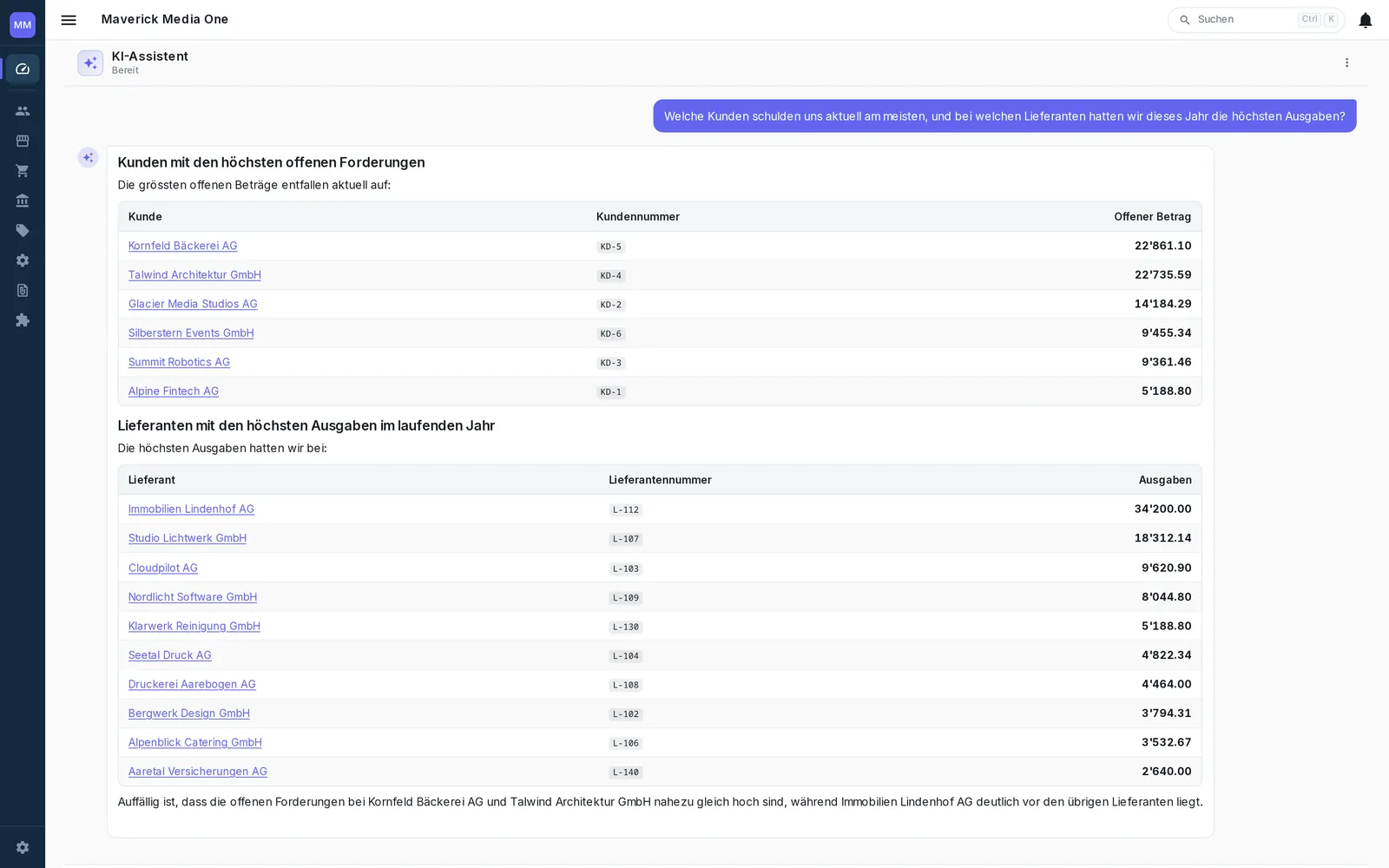Open customer Alpine Fintech AG
The image size is (1389, 868).
[x=174, y=391]
